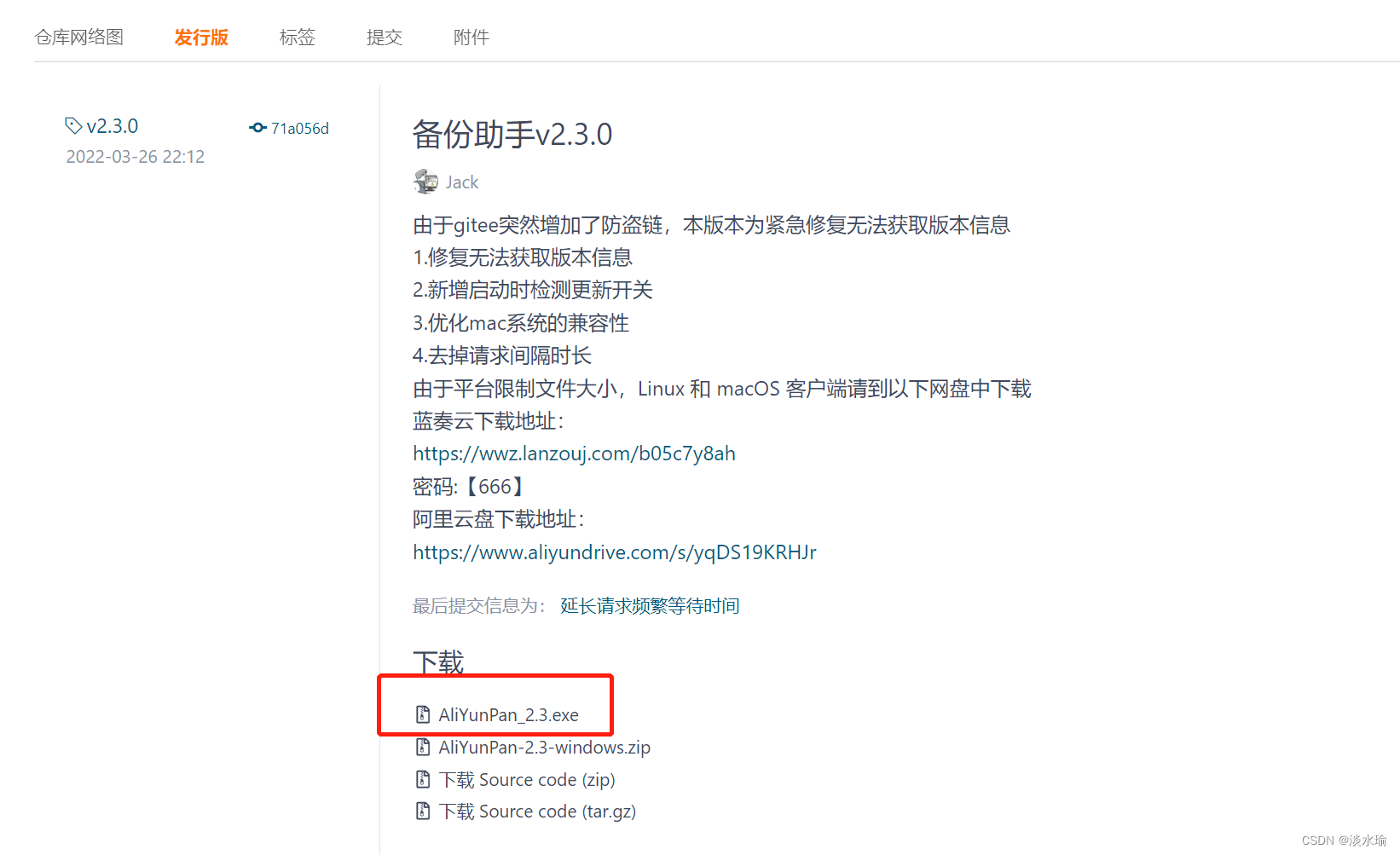Click the commit icon beside 71a056d
This screenshot has height=855, width=1400.
[257, 128]
